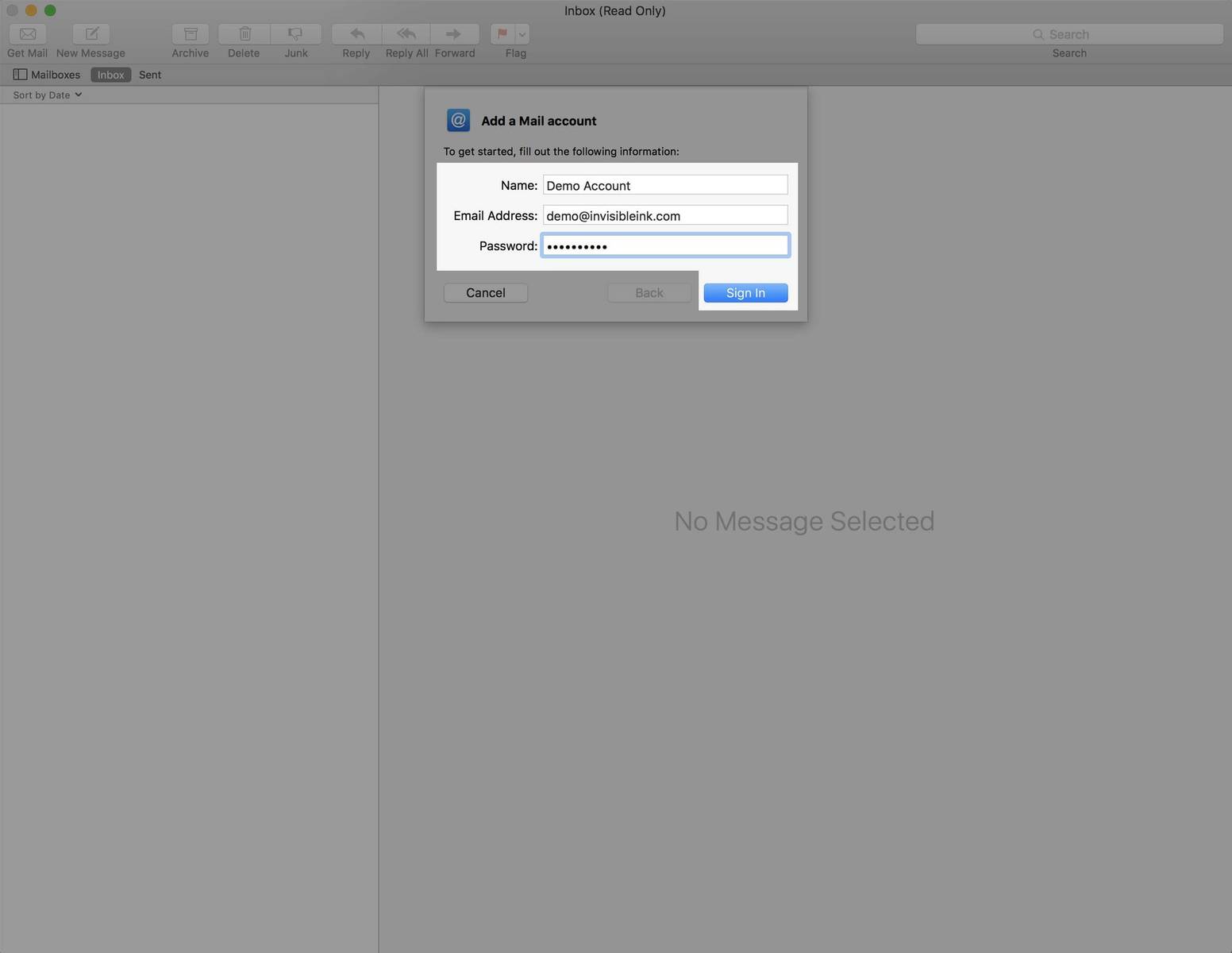This screenshot has height=953, width=1232.
Task: Cancel the Add a Mail account dialog
Action: [486, 293]
